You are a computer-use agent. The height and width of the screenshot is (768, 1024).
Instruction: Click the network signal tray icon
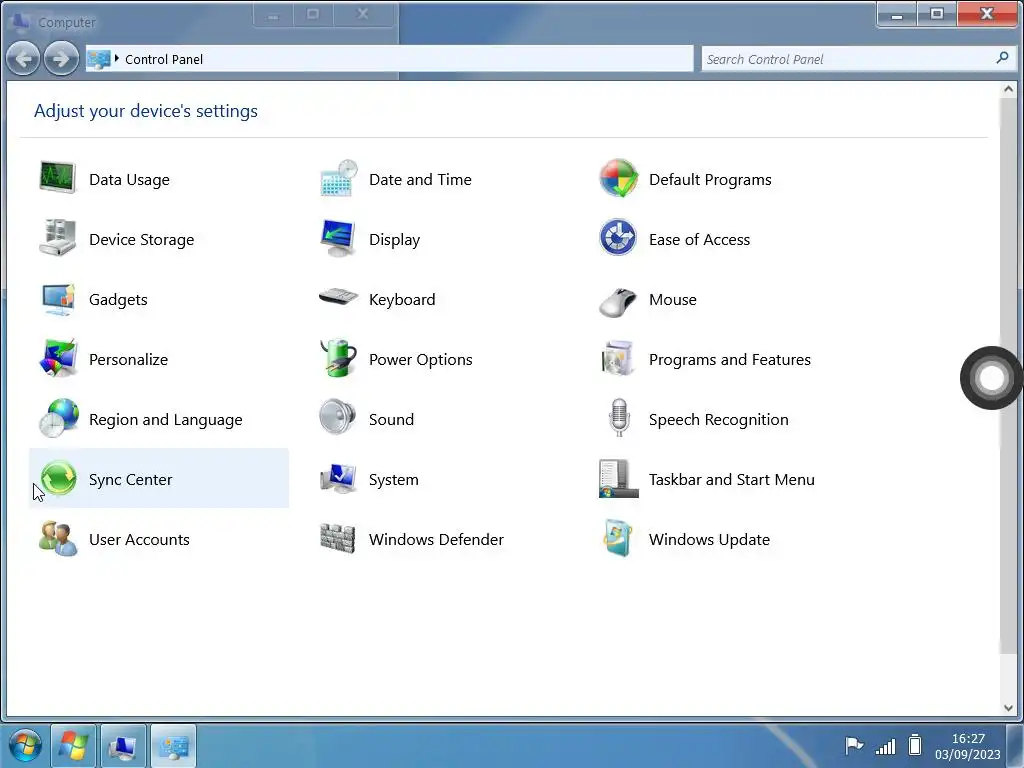(885, 746)
